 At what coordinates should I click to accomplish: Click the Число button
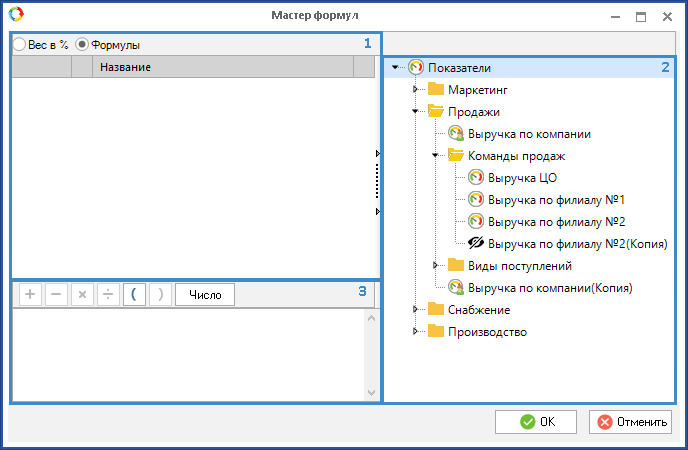tap(205, 295)
